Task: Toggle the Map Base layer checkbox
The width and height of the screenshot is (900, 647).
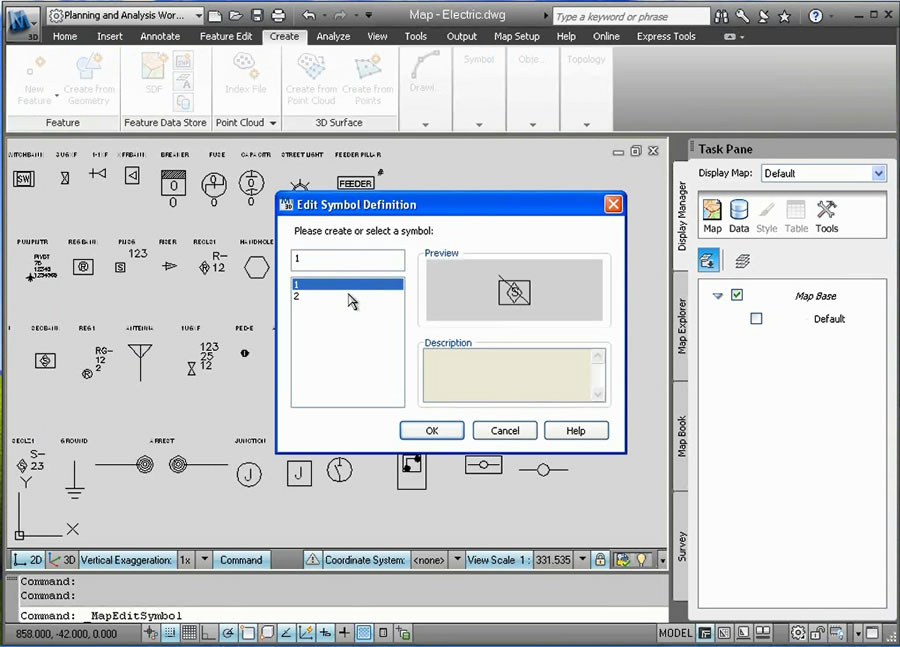Action: 737,295
